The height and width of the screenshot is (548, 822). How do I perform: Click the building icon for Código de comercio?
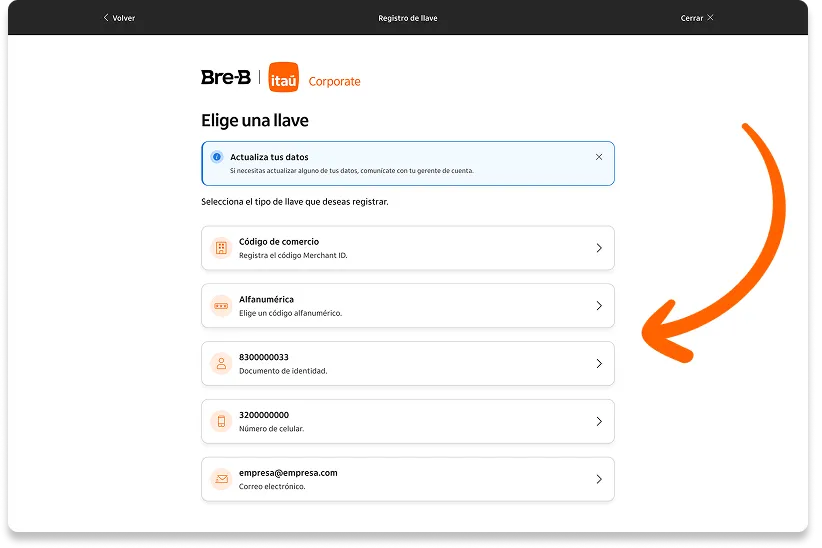[221, 248]
